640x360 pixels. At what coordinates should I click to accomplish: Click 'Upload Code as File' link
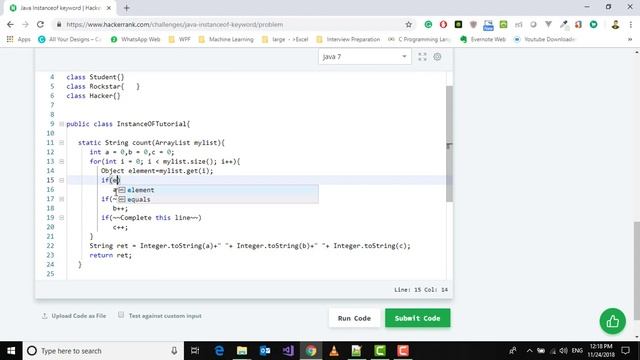point(74,316)
